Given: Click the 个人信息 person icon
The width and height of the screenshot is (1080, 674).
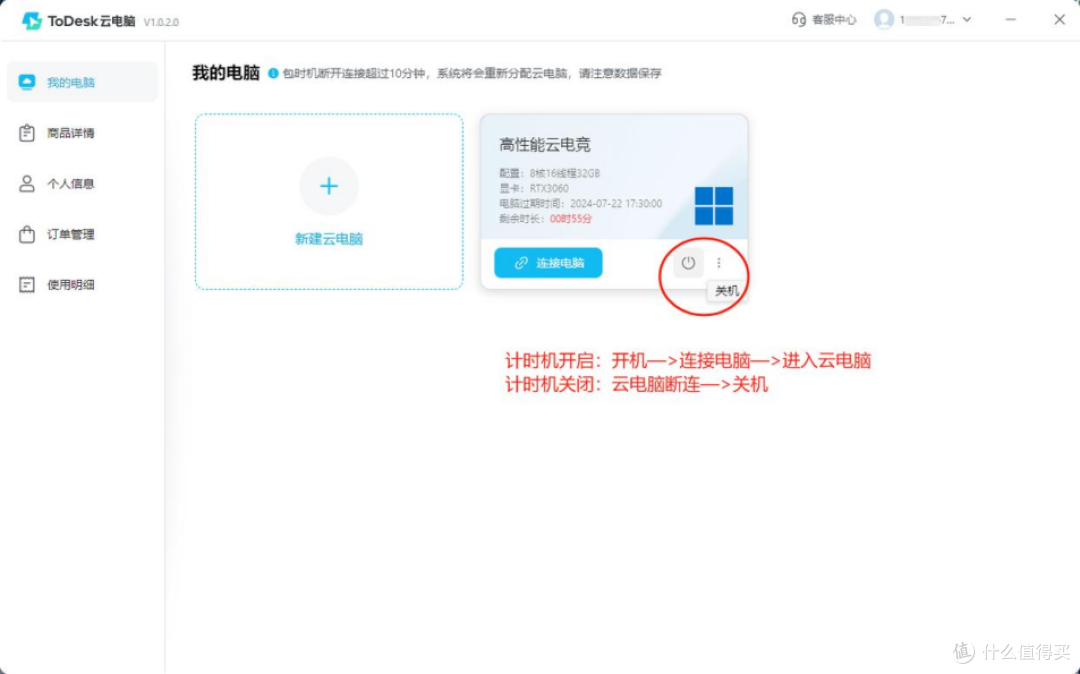Looking at the screenshot, I should click(27, 184).
